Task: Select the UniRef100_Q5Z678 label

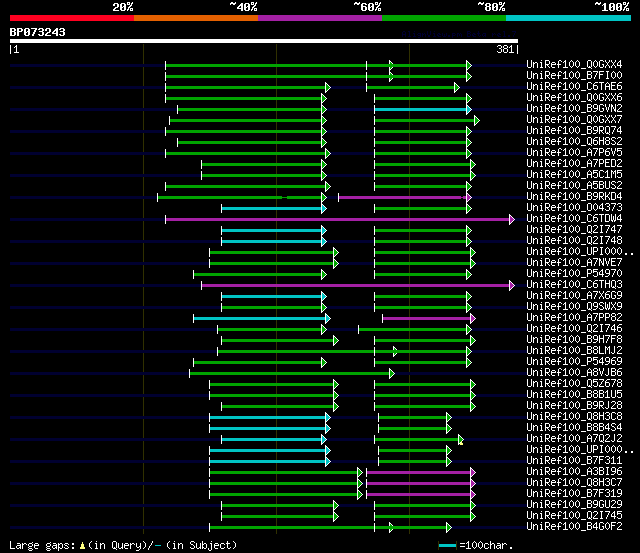Action: (574, 384)
